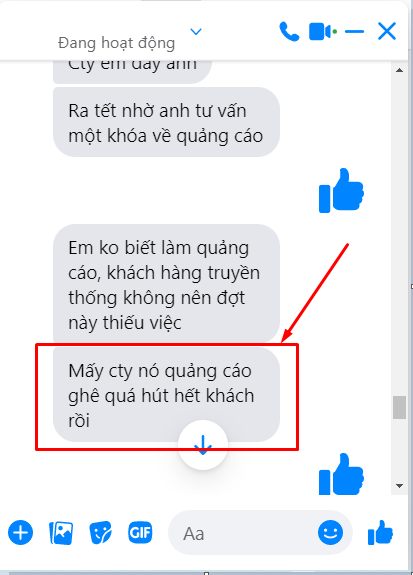
Task: Click the 'Em ko biết làm quảng cáo' message
Action: point(167,284)
